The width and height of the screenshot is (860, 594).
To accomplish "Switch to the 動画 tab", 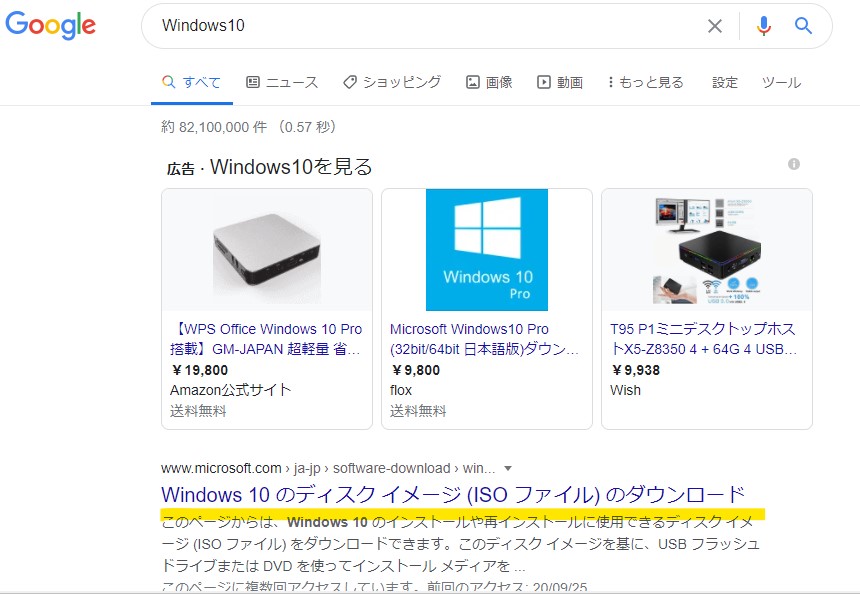I will click(x=559, y=82).
